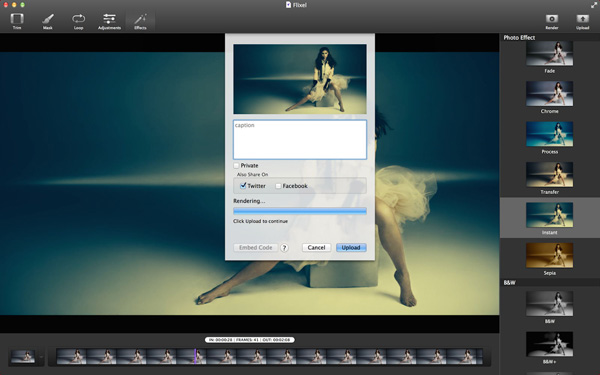Apply the Process photo effect
Image resolution: width=600 pixels, height=375 pixels.
point(549,134)
